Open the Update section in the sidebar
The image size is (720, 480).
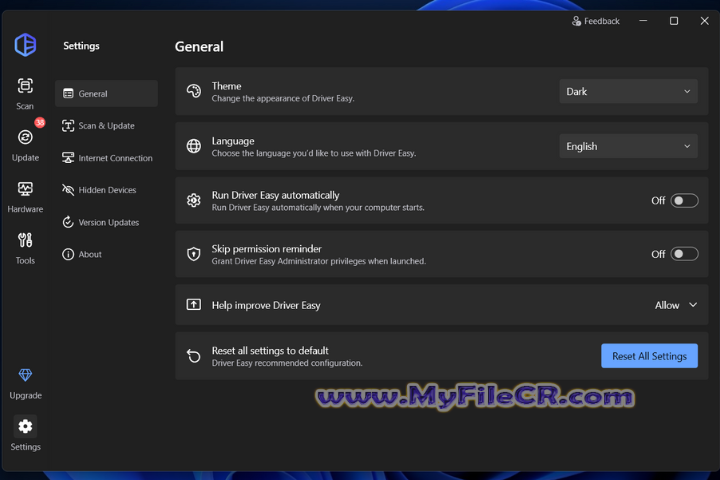25,146
